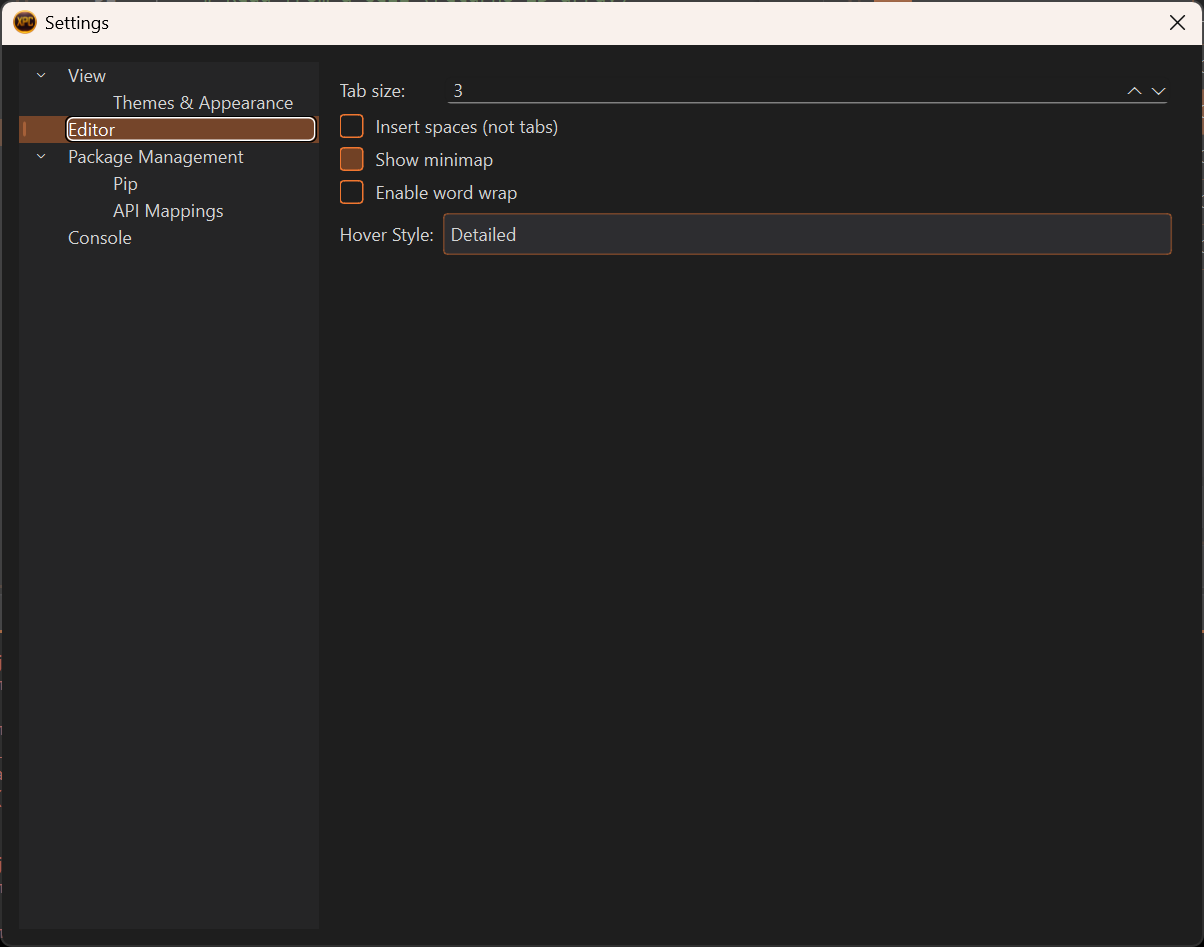Click the Settings window title text
Screen dimensions: 1204x947
pos(77,23)
